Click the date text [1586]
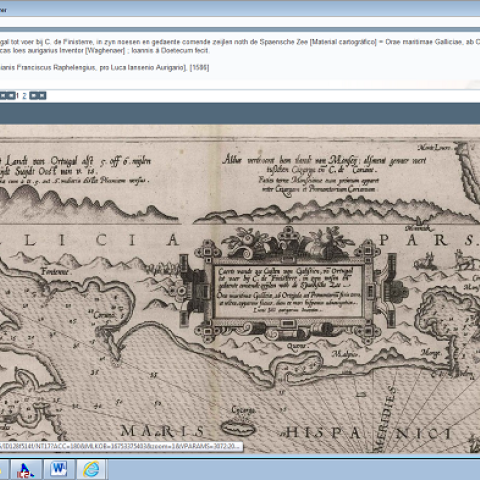Viewport: 480px width, 480px height. pos(199,68)
